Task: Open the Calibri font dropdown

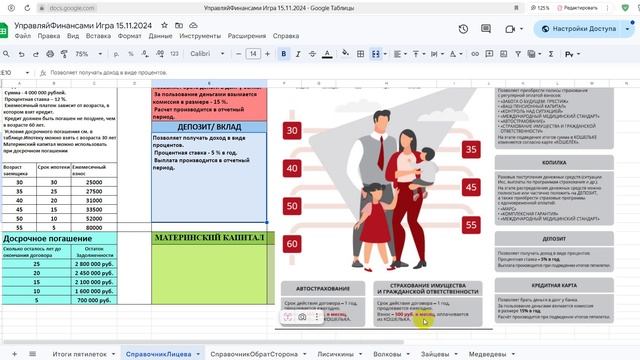Action: tap(207, 54)
